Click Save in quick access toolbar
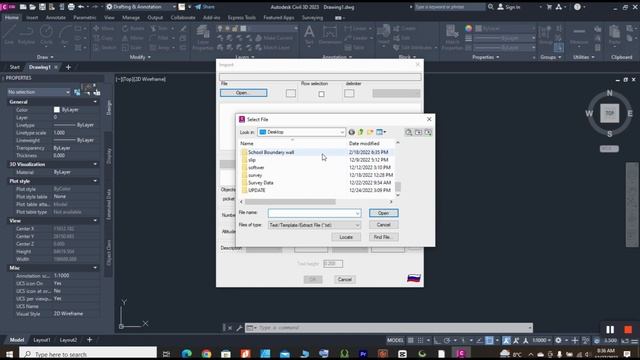The height and width of the screenshot is (360, 640). pos(42,7)
